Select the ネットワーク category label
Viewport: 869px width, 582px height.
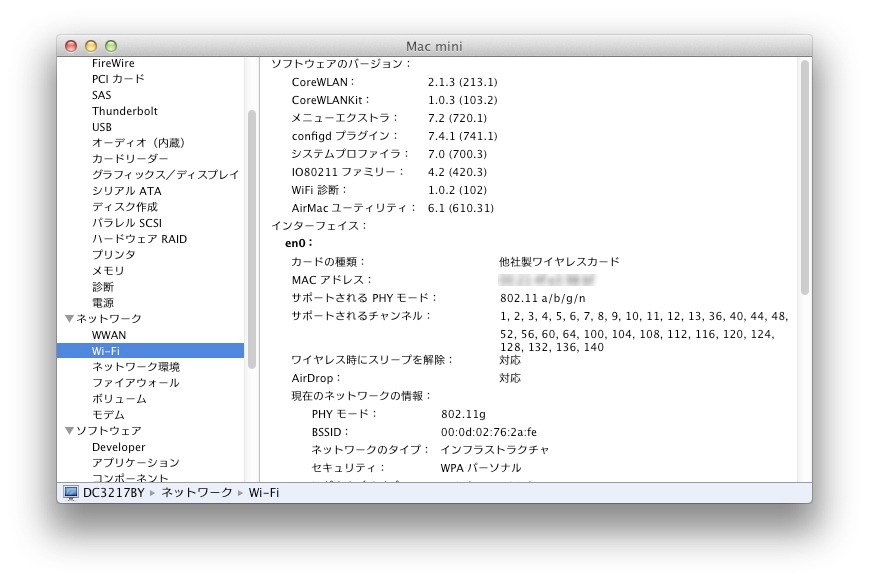[109, 319]
